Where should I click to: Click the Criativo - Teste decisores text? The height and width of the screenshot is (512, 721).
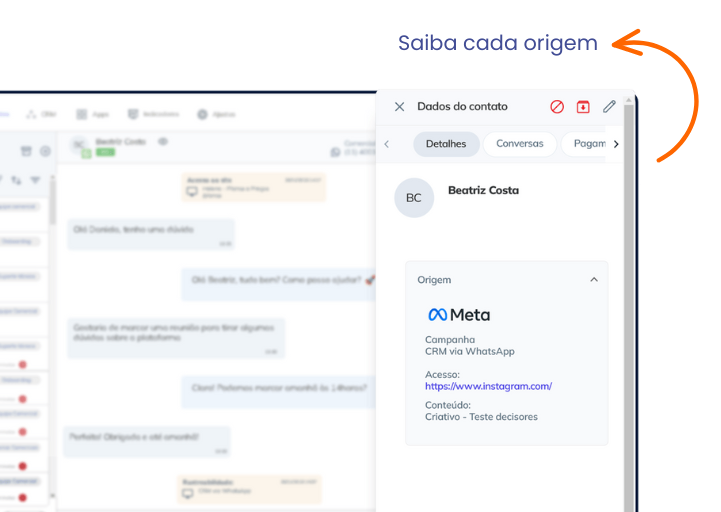coord(481,417)
